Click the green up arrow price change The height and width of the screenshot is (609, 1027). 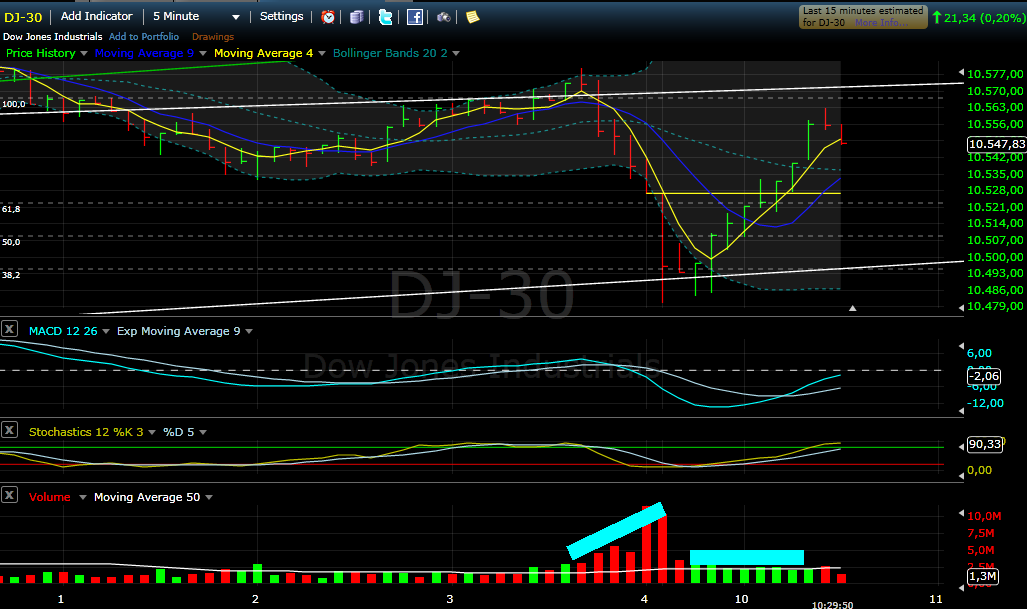pyautogui.click(x=937, y=18)
